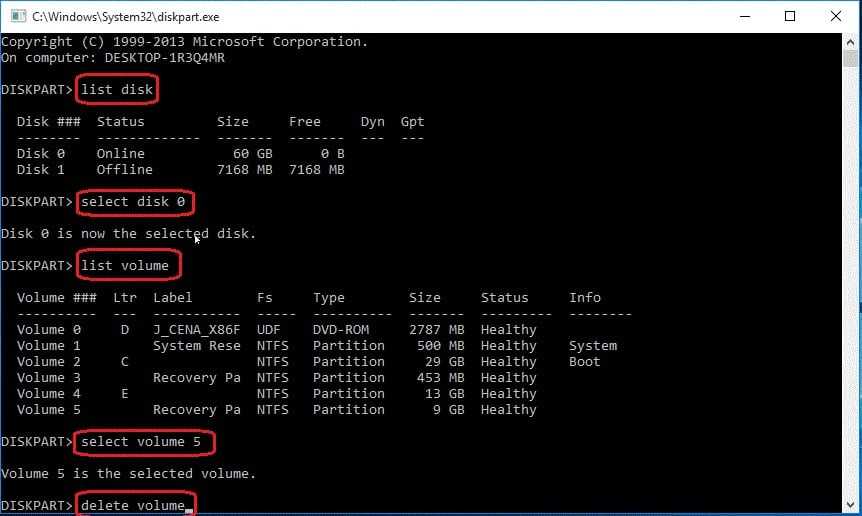Click the '500 MB' size value
This screenshot has height=516, width=862.
440,345
